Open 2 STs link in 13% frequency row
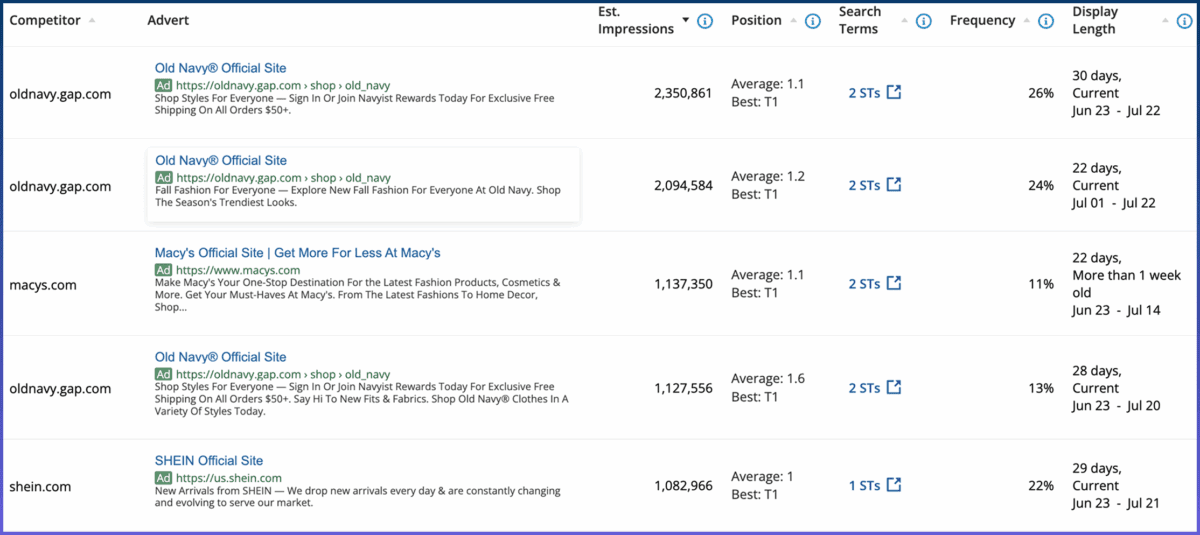This screenshot has width=1200, height=535. click(x=864, y=387)
